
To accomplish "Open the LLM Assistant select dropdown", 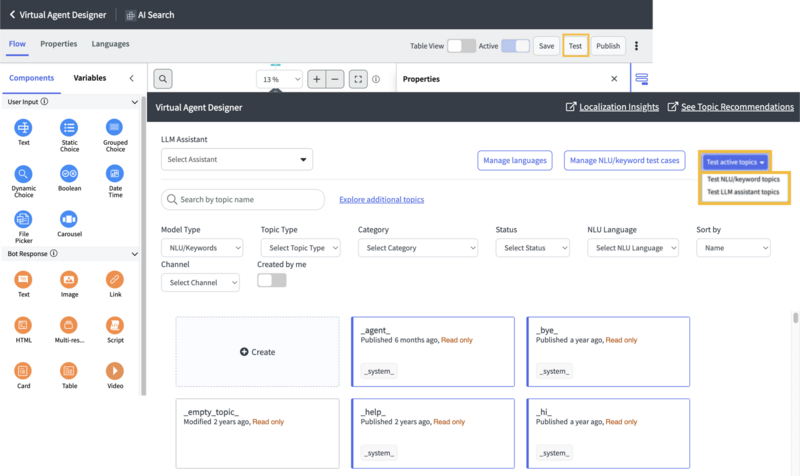I will click(x=237, y=160).
